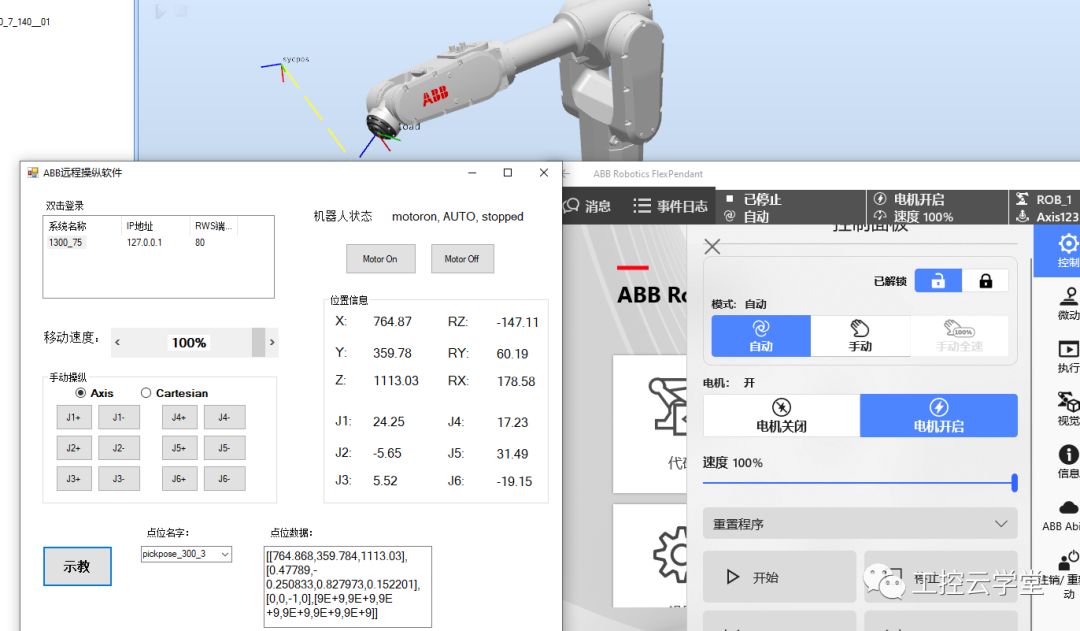Expand the 重置程序 dropdown
The height and width of the screenshot is (631, 1080).
click(860, 524)
